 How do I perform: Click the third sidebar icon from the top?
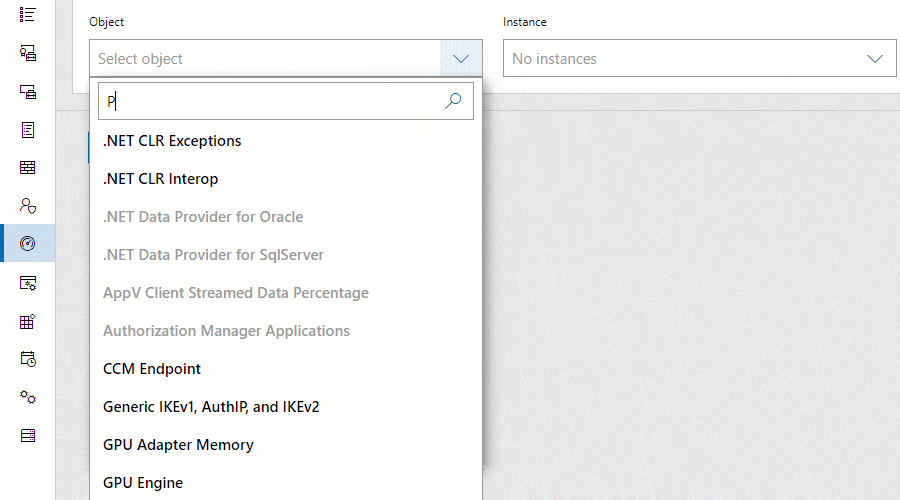(x=28, y=91)
